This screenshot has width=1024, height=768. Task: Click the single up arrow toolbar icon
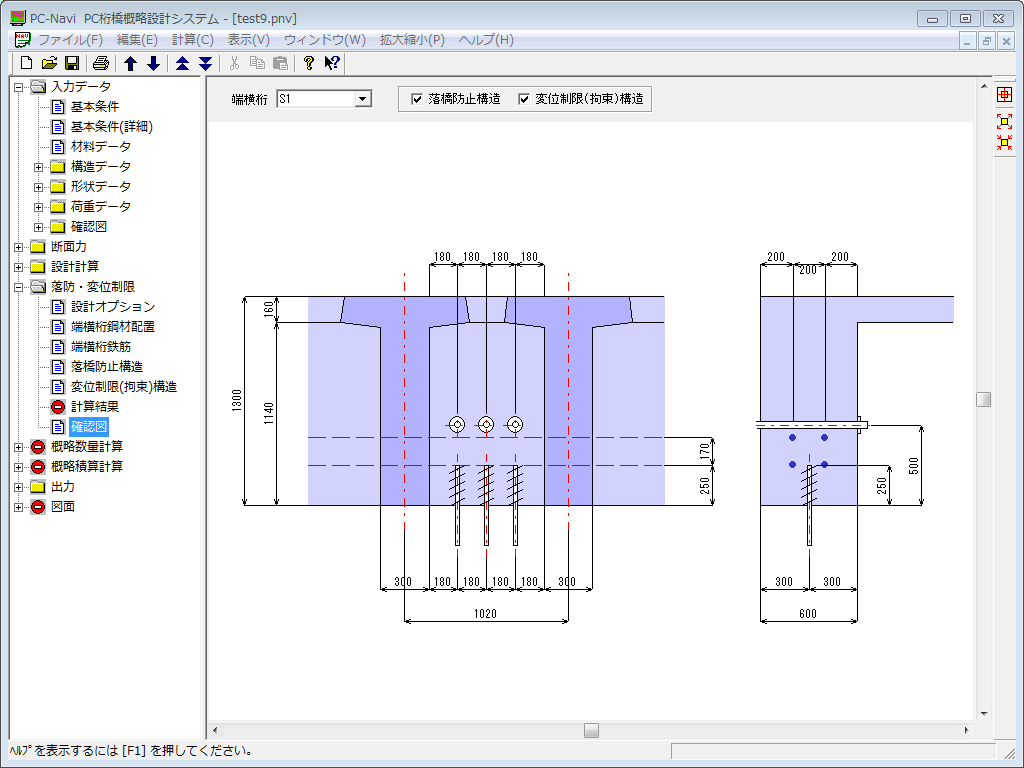pyautogui.click(x=130, y=63)
